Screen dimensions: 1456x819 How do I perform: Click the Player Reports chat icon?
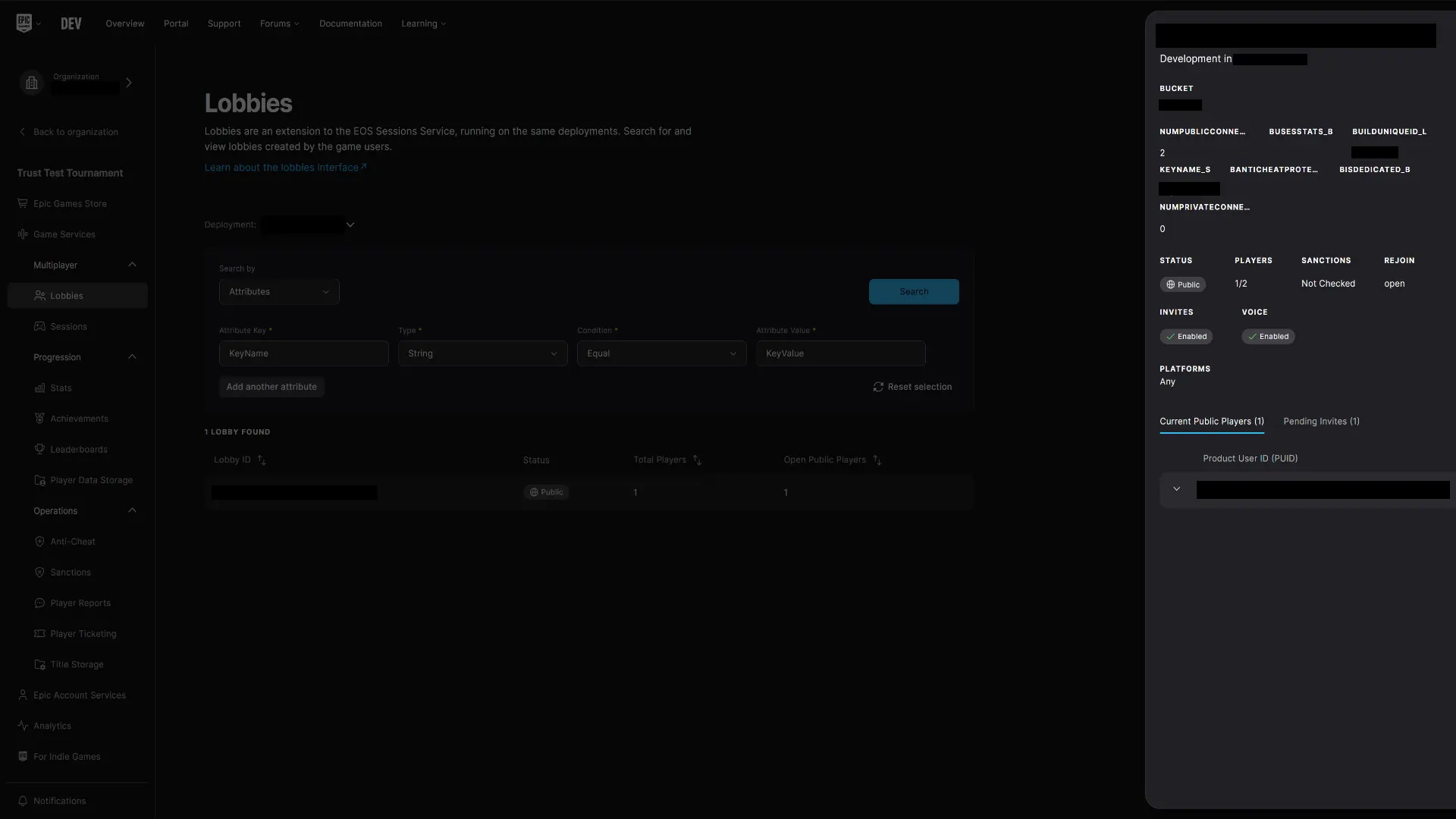(x=39, y=603)
